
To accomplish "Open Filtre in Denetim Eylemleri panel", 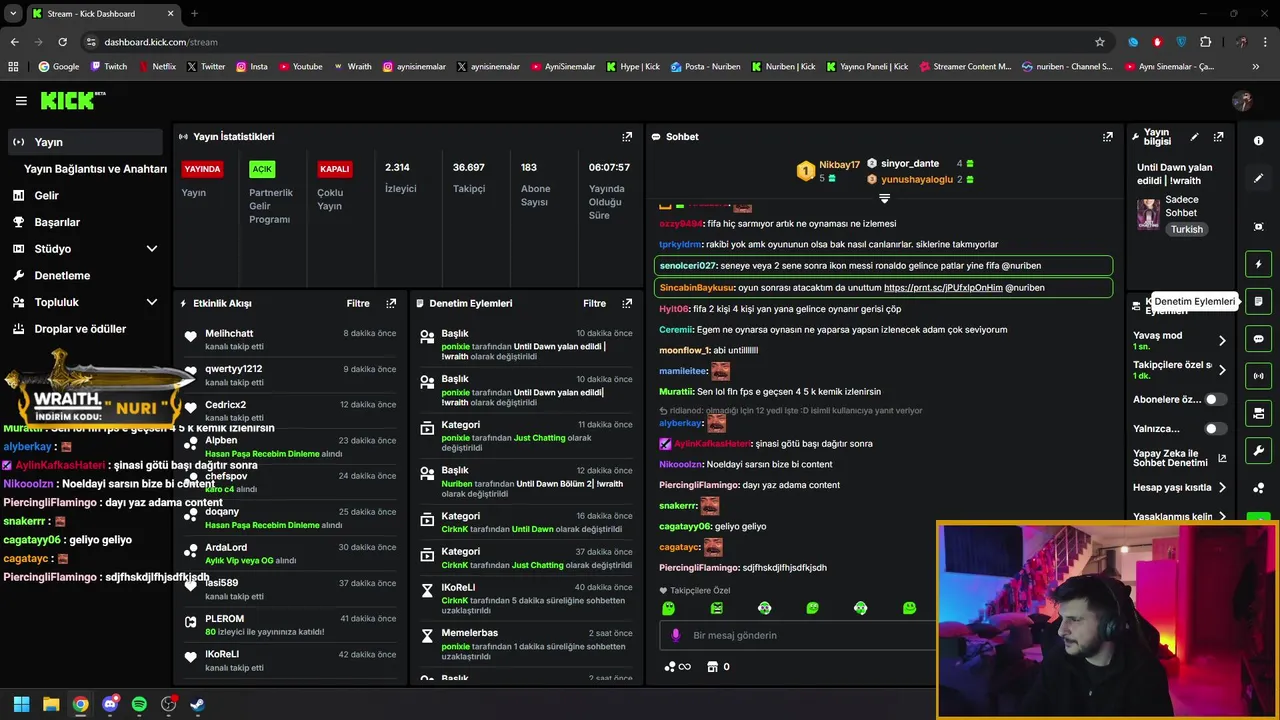I will pos(594,303).
